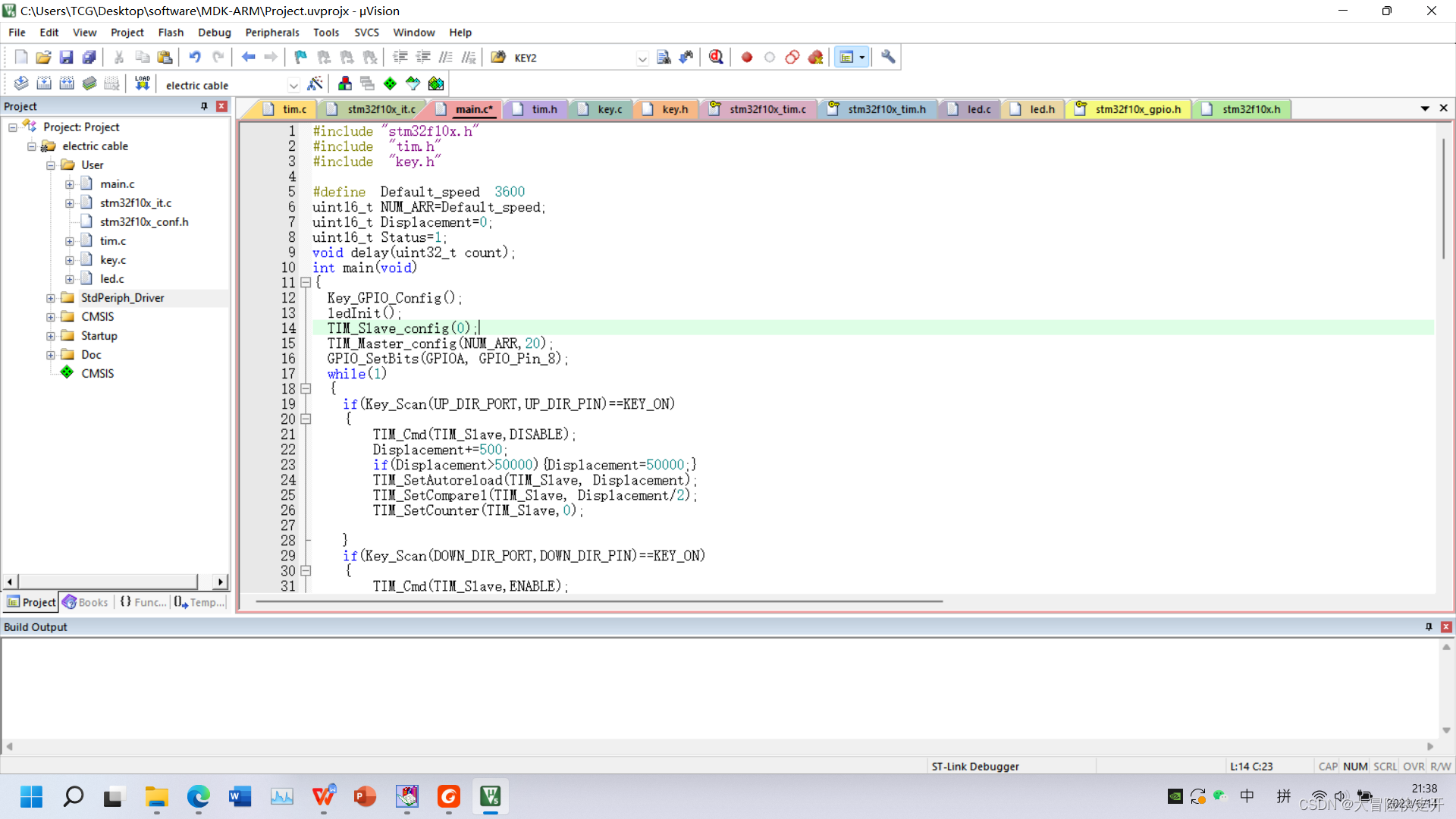Pin the Project panel
Image resolution: width=1456 pixels, height=819 pixels.
point(204,106)
